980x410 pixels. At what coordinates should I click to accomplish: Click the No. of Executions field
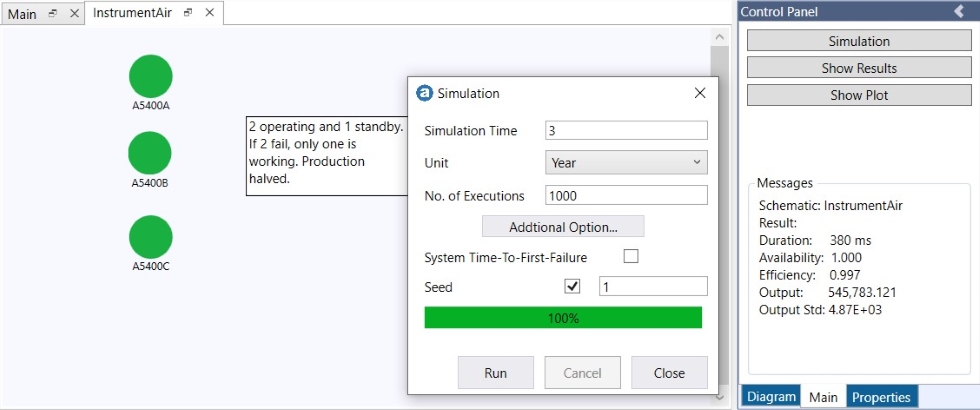(x=626, y=195)
